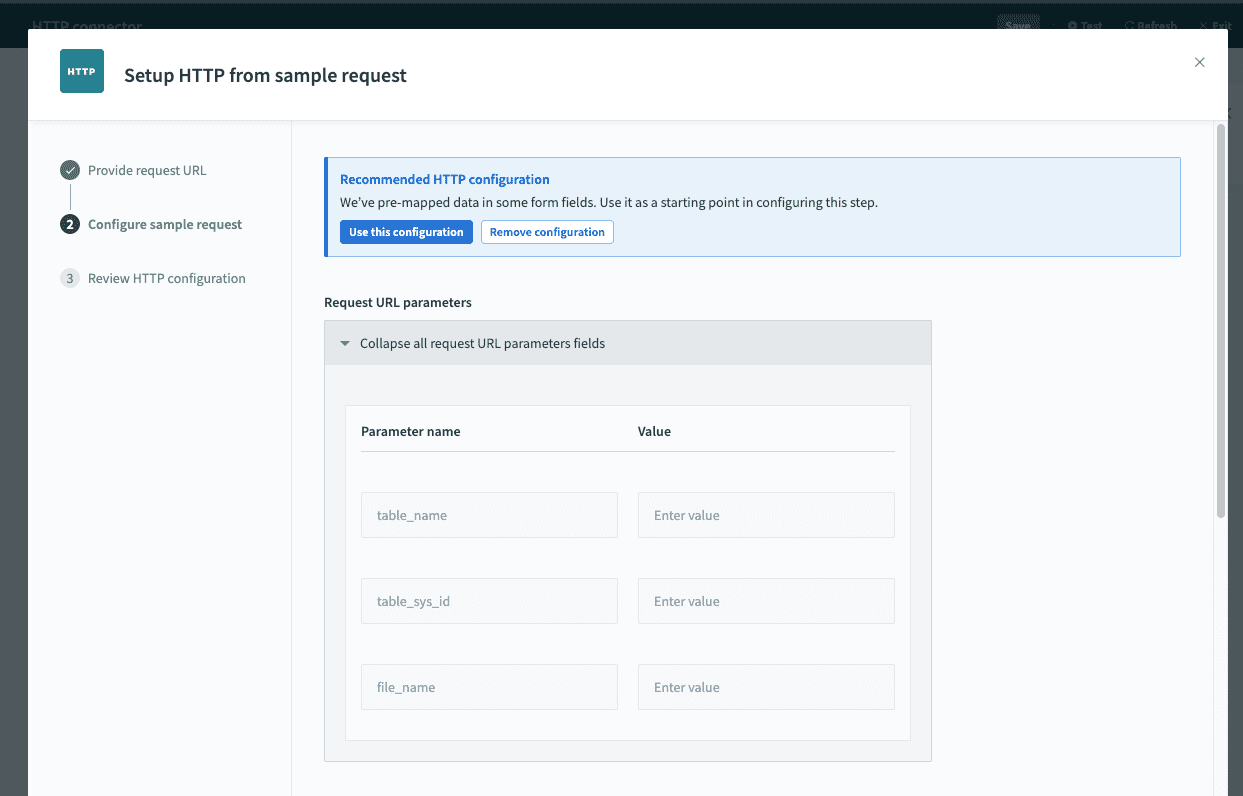Select the file_name parameter field

pos(489,686)
